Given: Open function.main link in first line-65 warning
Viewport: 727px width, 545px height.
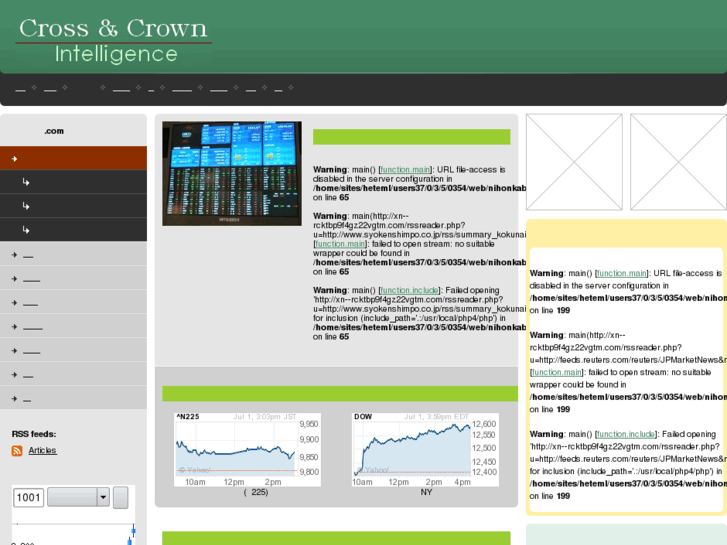Looking at the screenshot, I should pyautogui.click(x=405, y=170).
